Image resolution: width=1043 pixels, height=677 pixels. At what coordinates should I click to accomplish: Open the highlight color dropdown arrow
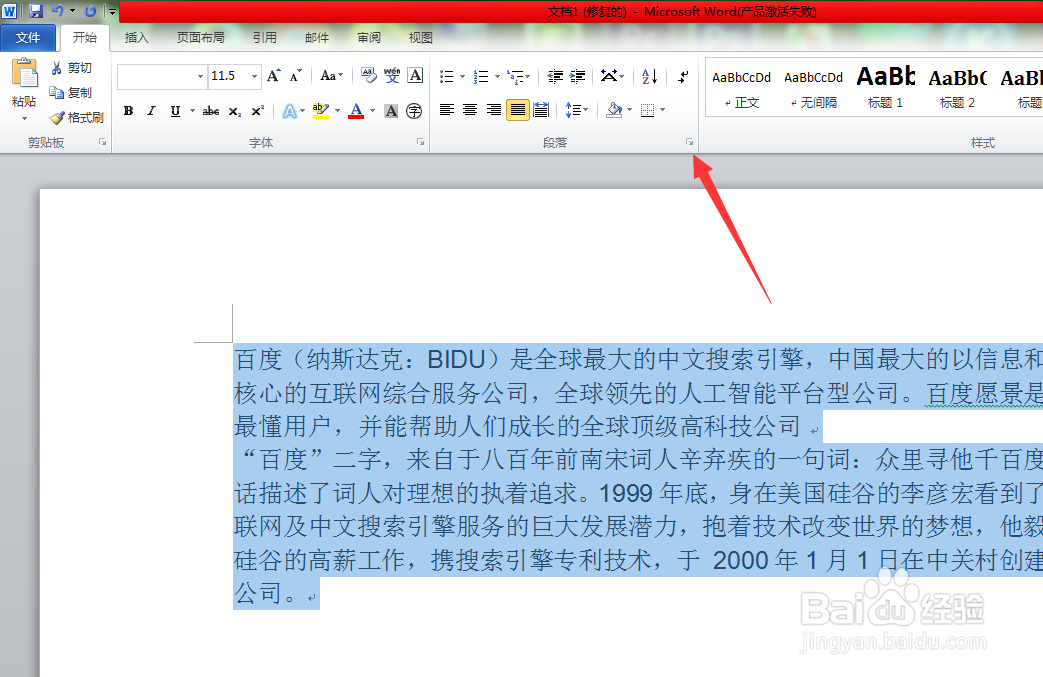tap(337, 111)
